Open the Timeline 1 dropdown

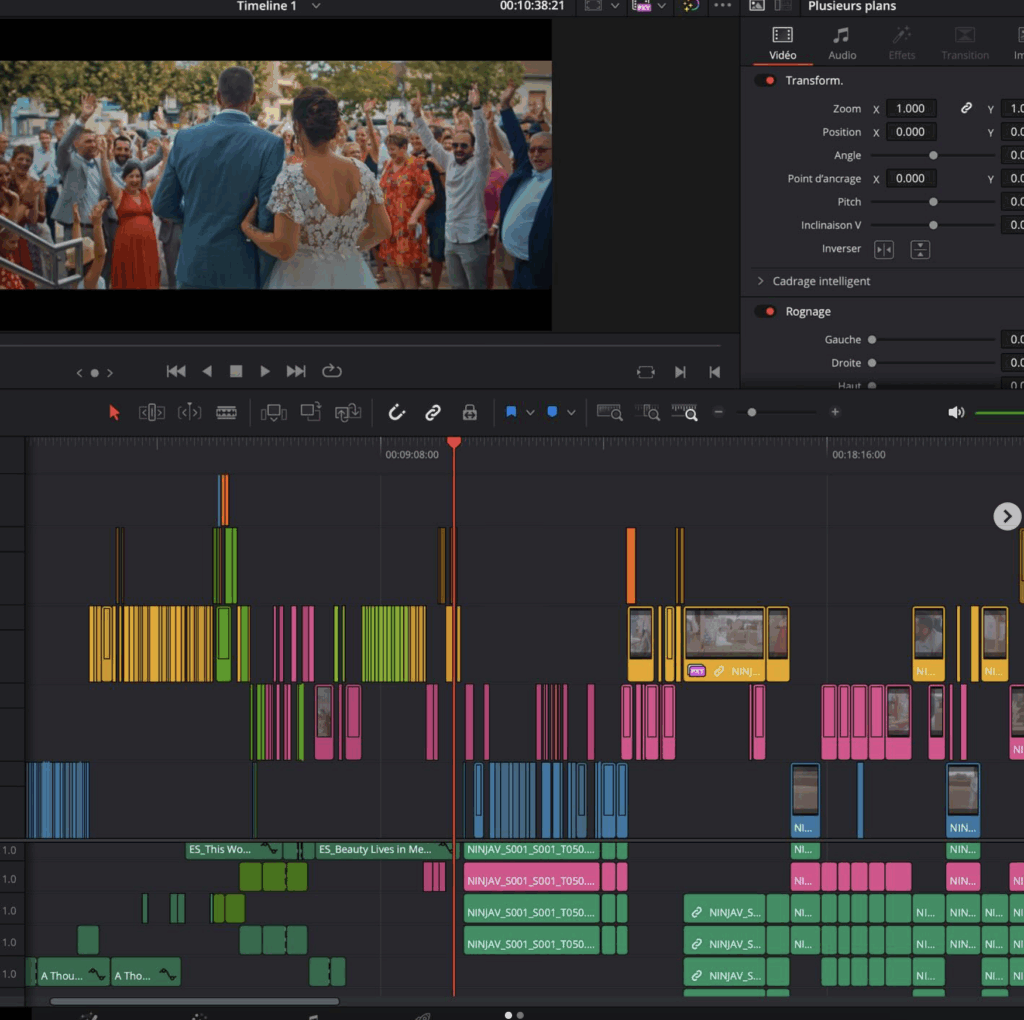[316, 6]
